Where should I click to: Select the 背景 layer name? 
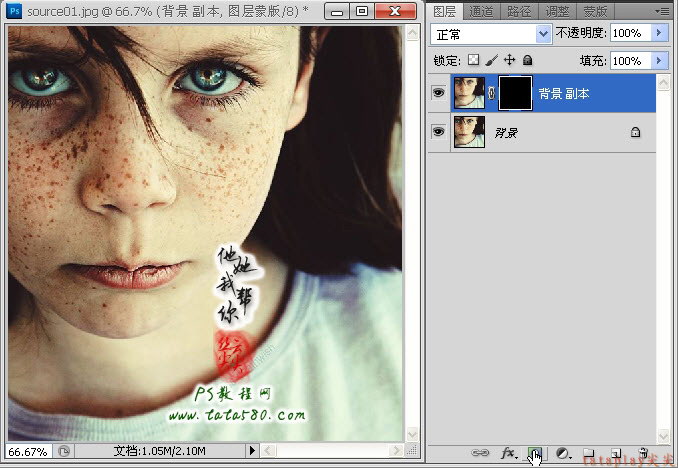pos(506,132)
